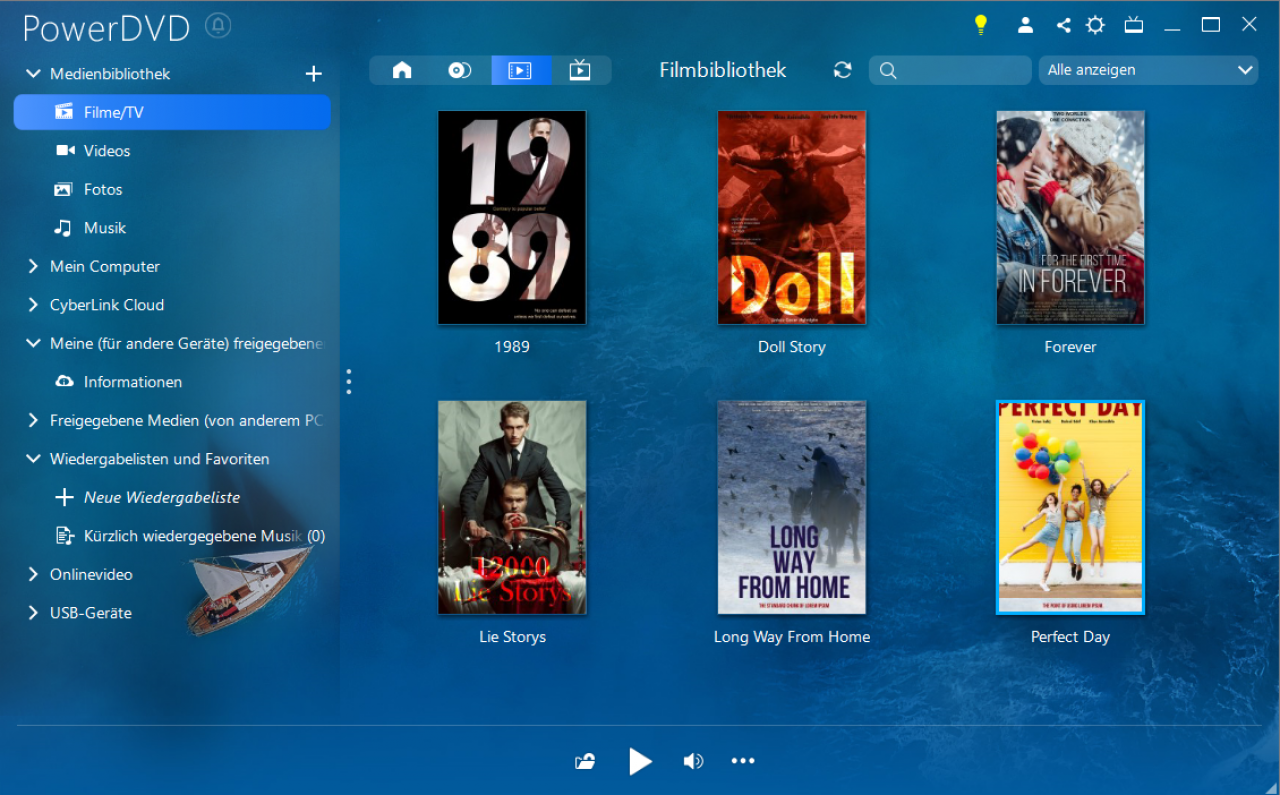Viewport: 1280px width, 795px height.
Task: Select the Perfect Day movie poster
Action: tap(1070, 507)
